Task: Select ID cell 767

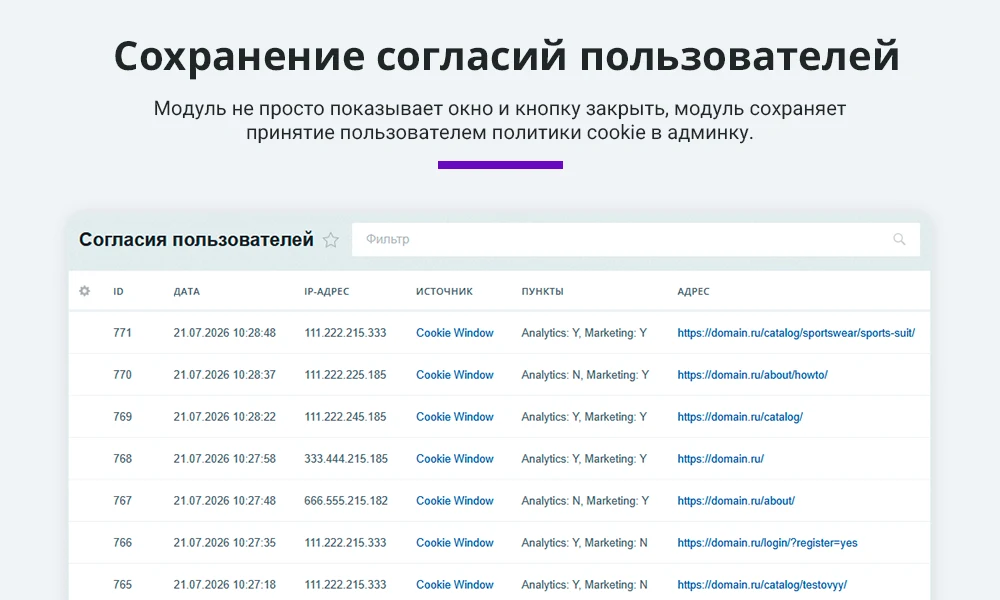Action: point(122,501)
